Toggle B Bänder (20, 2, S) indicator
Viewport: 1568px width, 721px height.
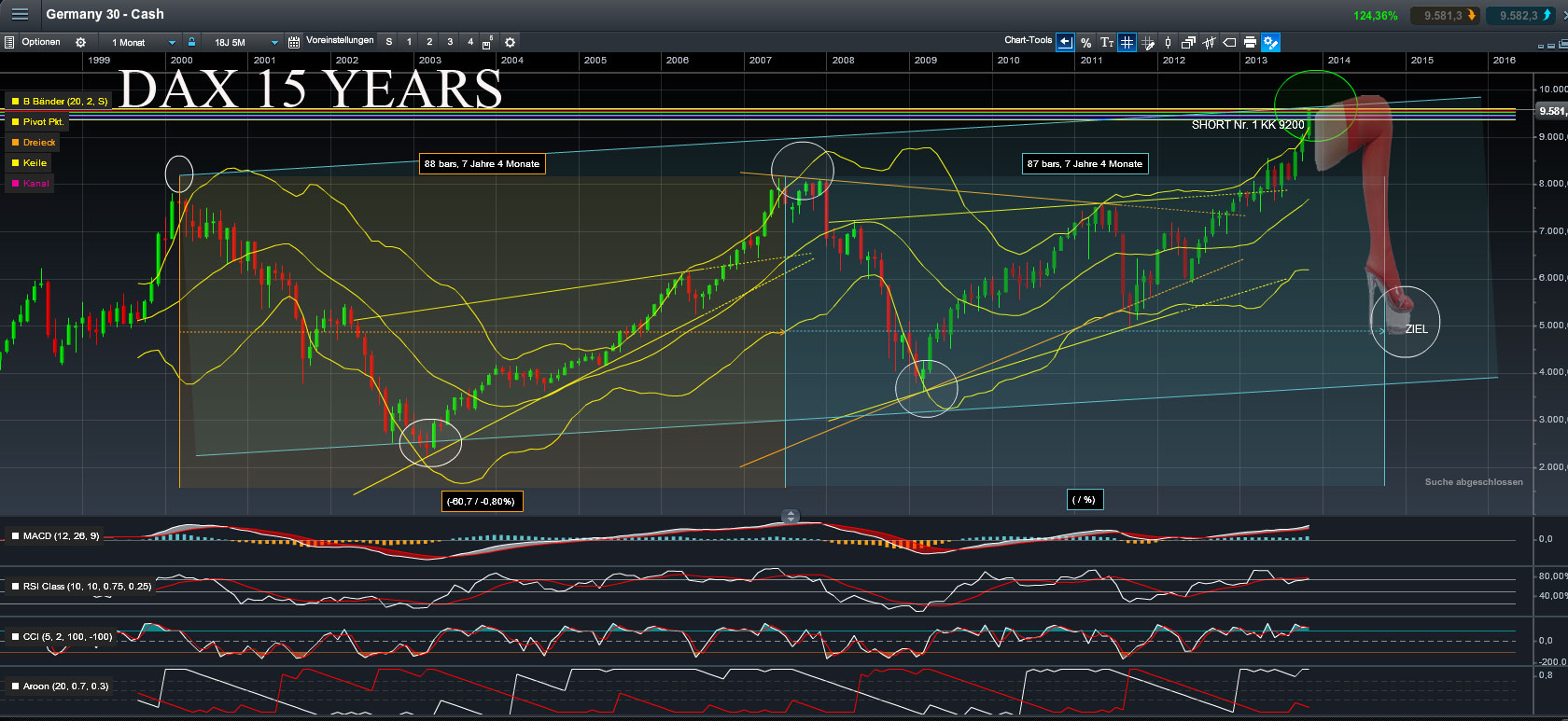point(60,101)
